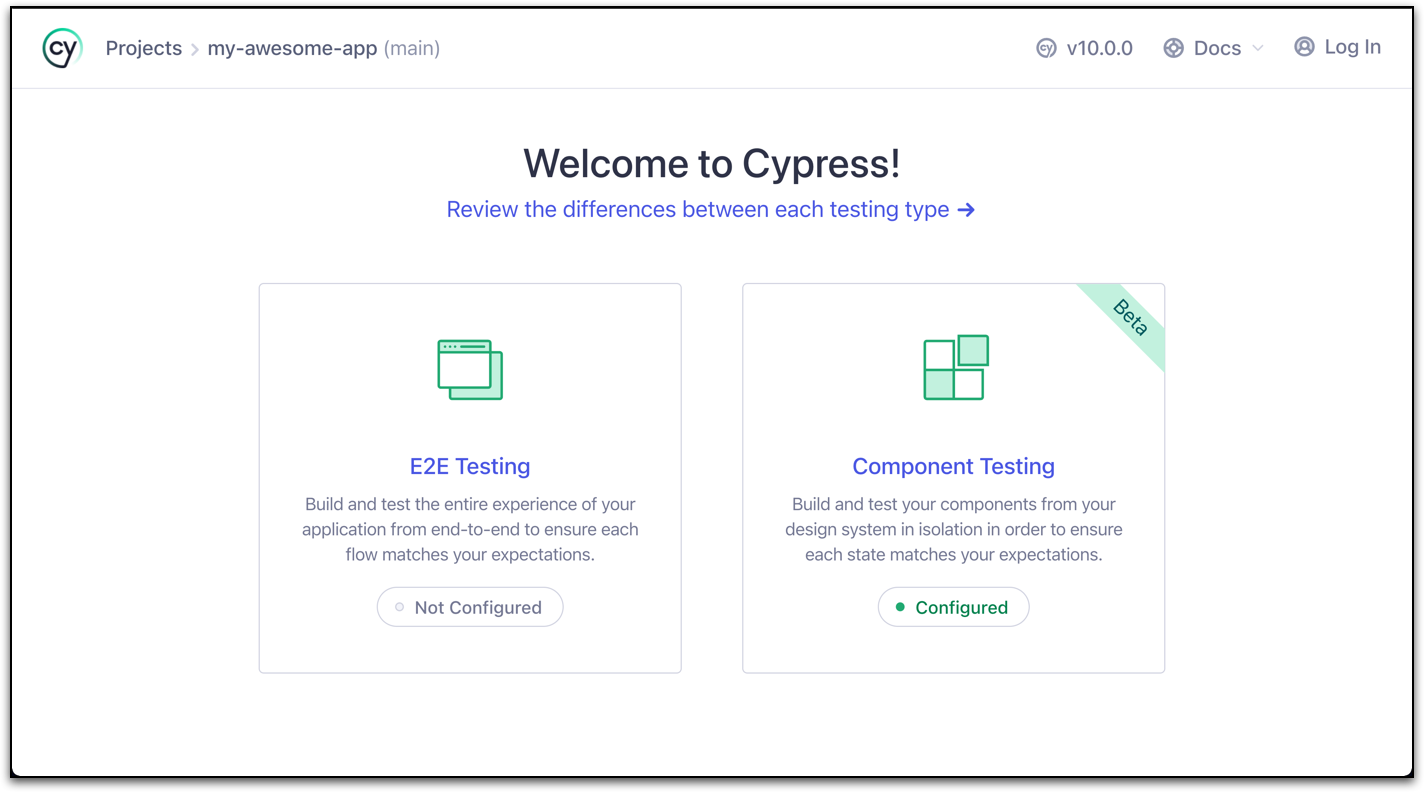Open the Docs dropdown chevron

[x=1258, y=47]
